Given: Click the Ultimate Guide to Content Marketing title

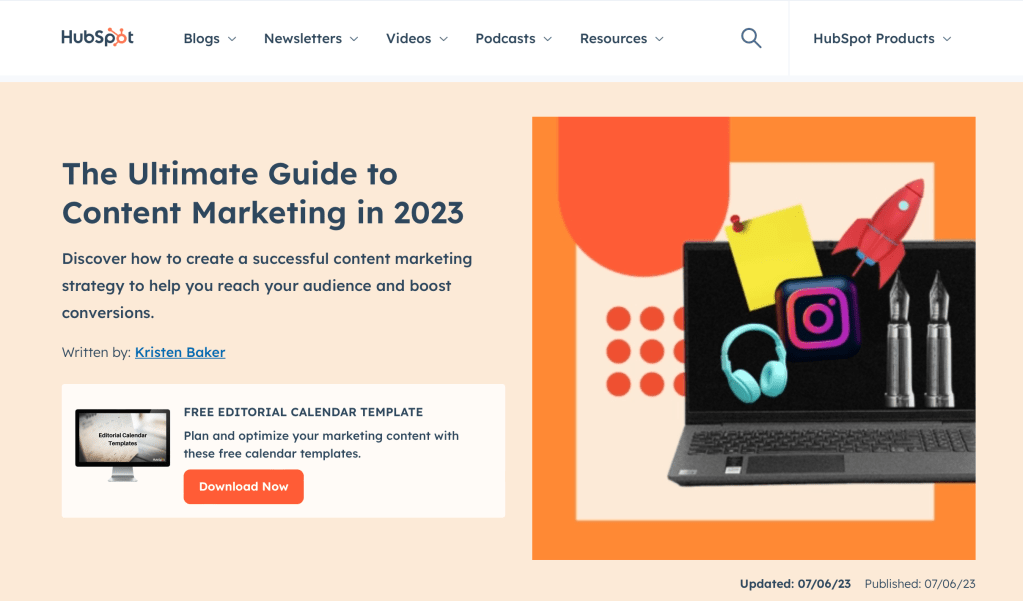Looking at the screenshot, I should click(x=263, y=193).
